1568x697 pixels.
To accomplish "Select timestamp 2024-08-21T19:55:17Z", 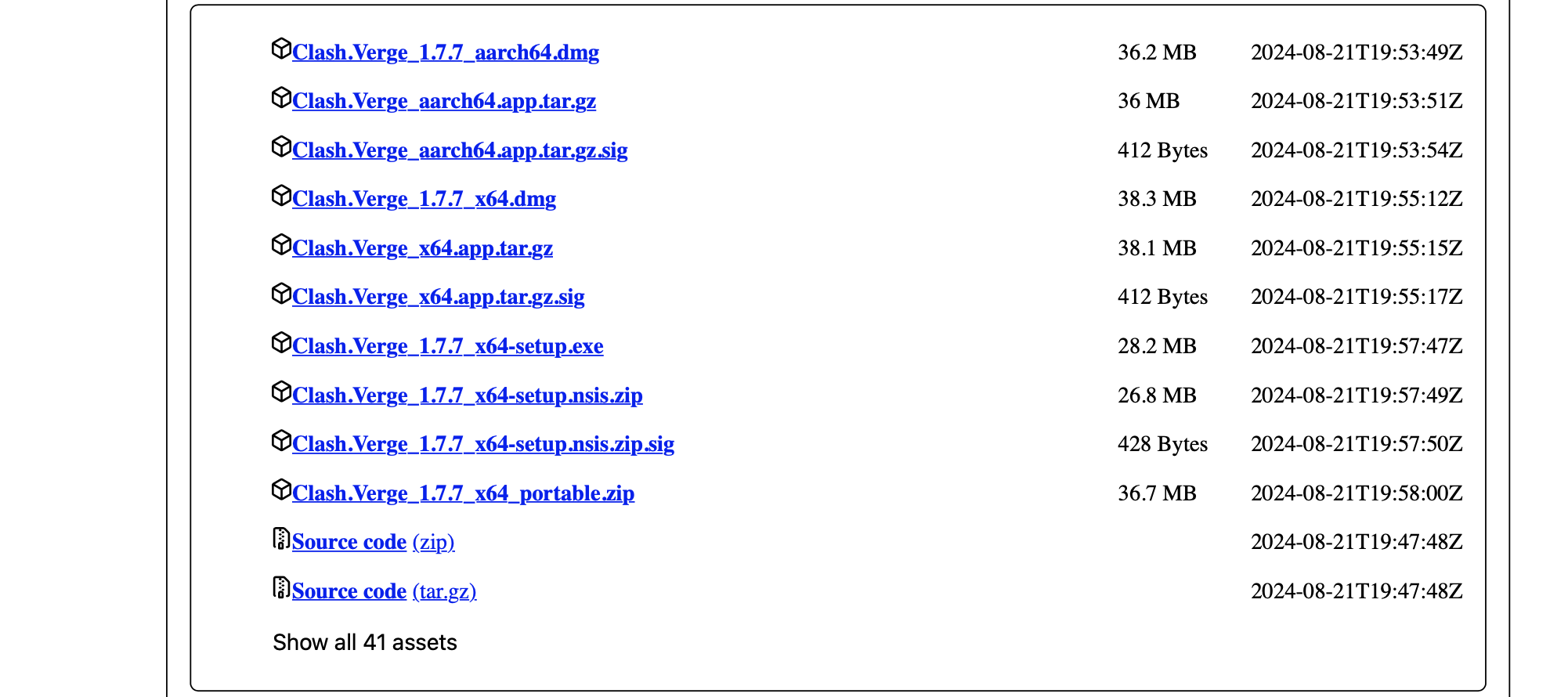I will click(x=1357, y=297).
